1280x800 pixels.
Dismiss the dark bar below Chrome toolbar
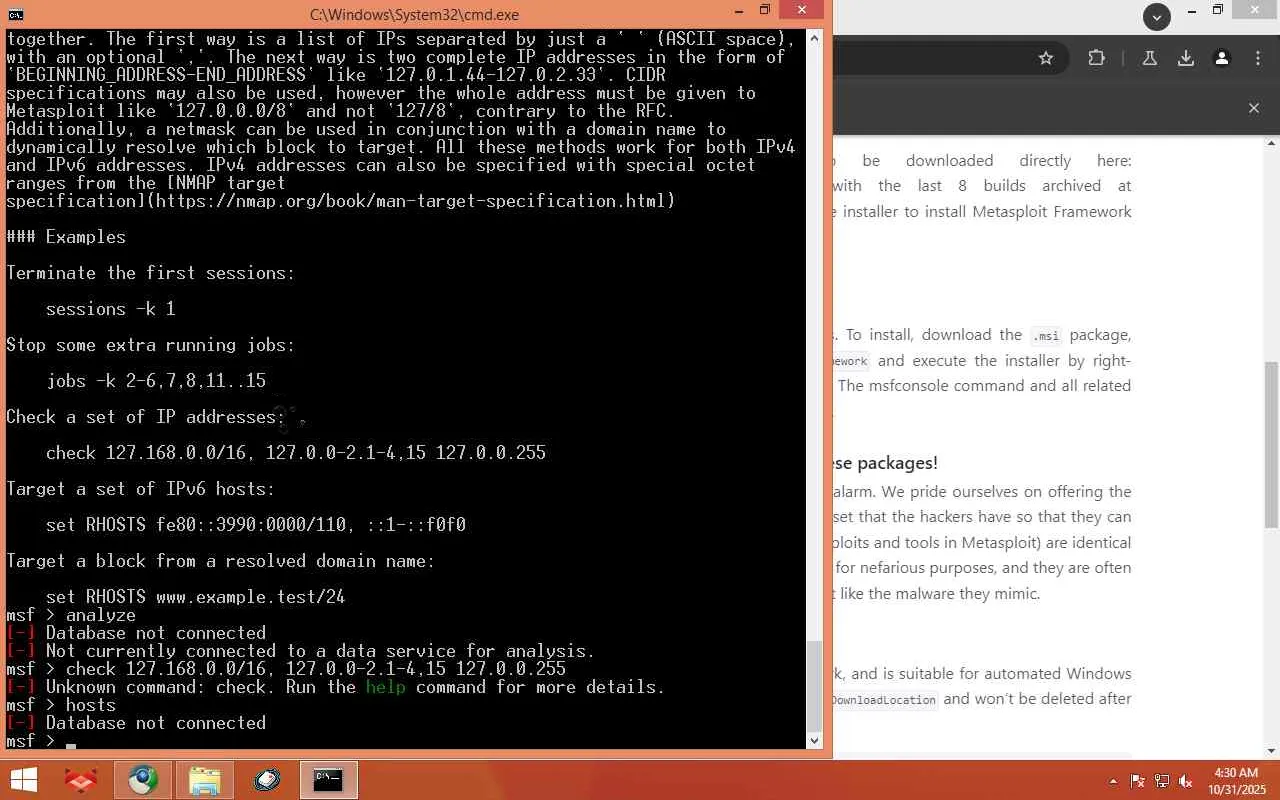click(x=1254, y=108)
